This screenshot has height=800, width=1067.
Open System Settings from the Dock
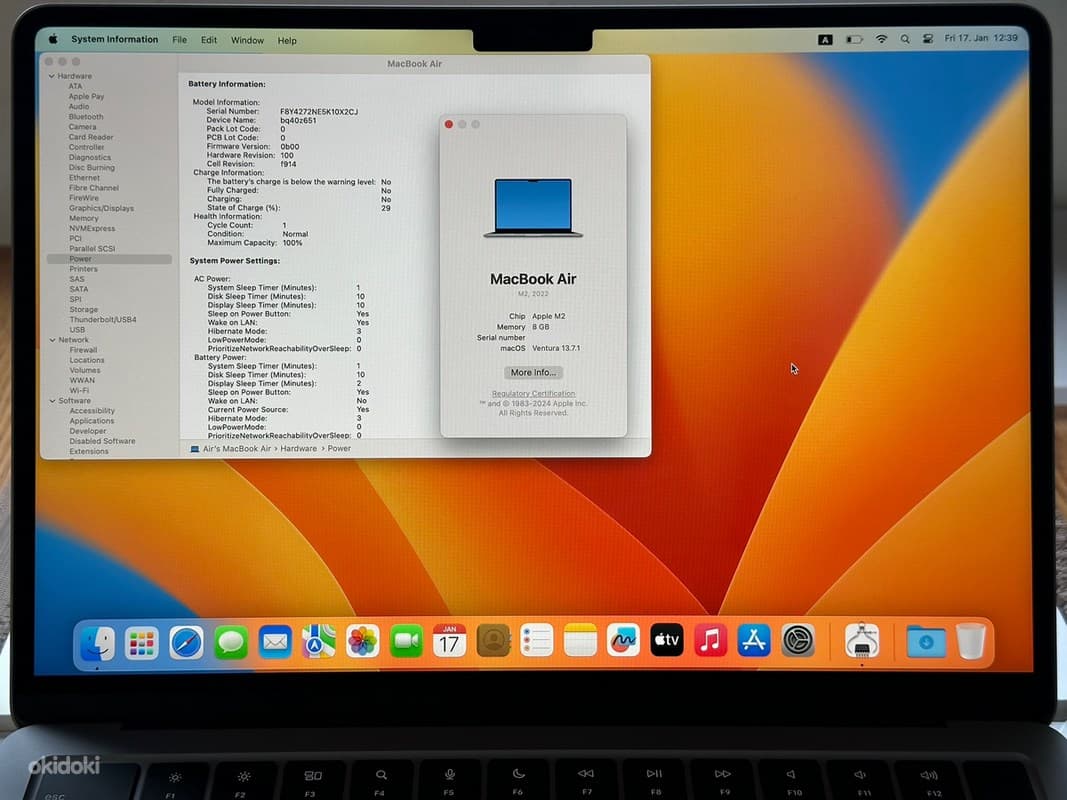coord(798,640)
